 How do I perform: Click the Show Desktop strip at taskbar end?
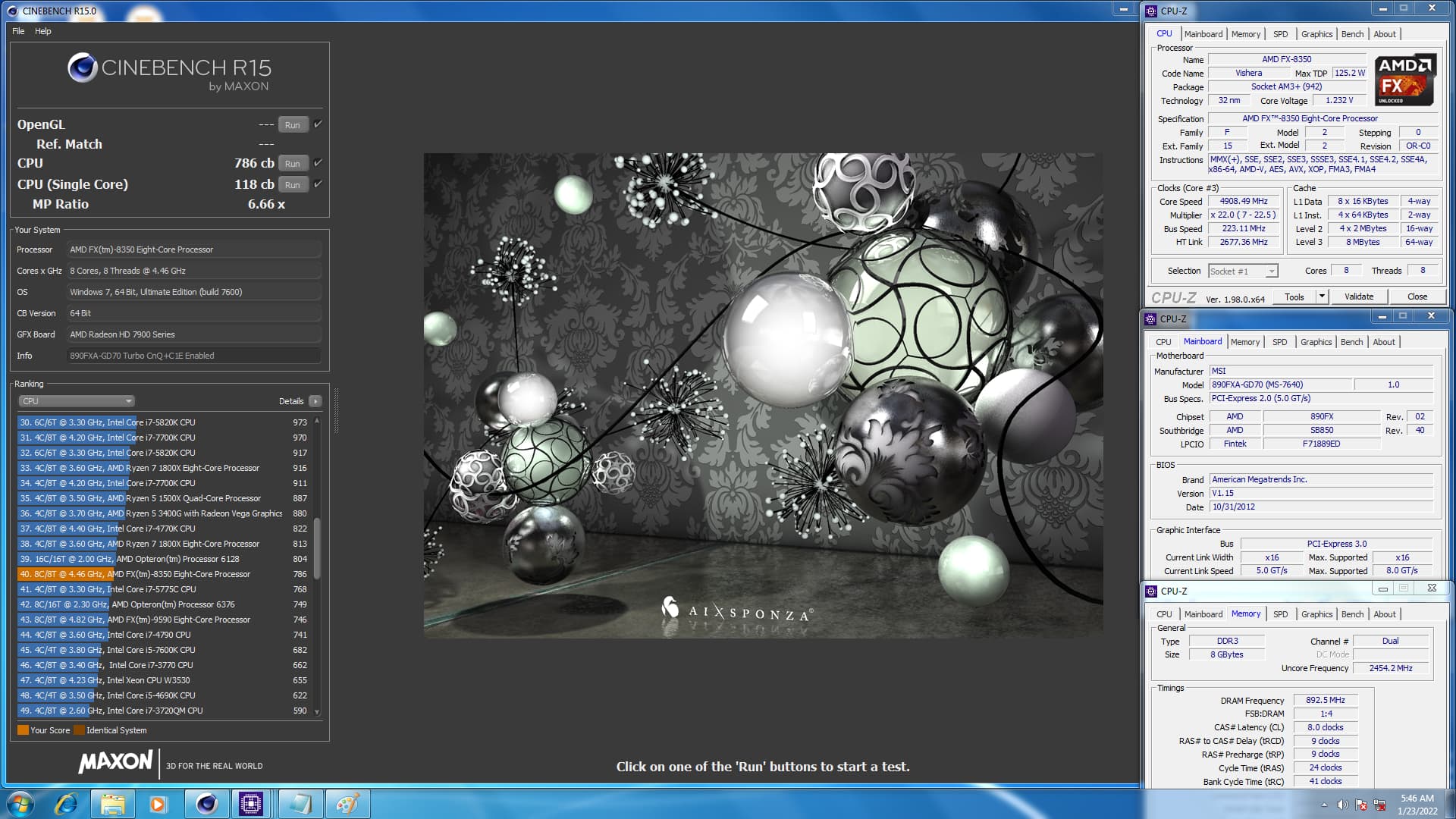(x=1450, y=805)
